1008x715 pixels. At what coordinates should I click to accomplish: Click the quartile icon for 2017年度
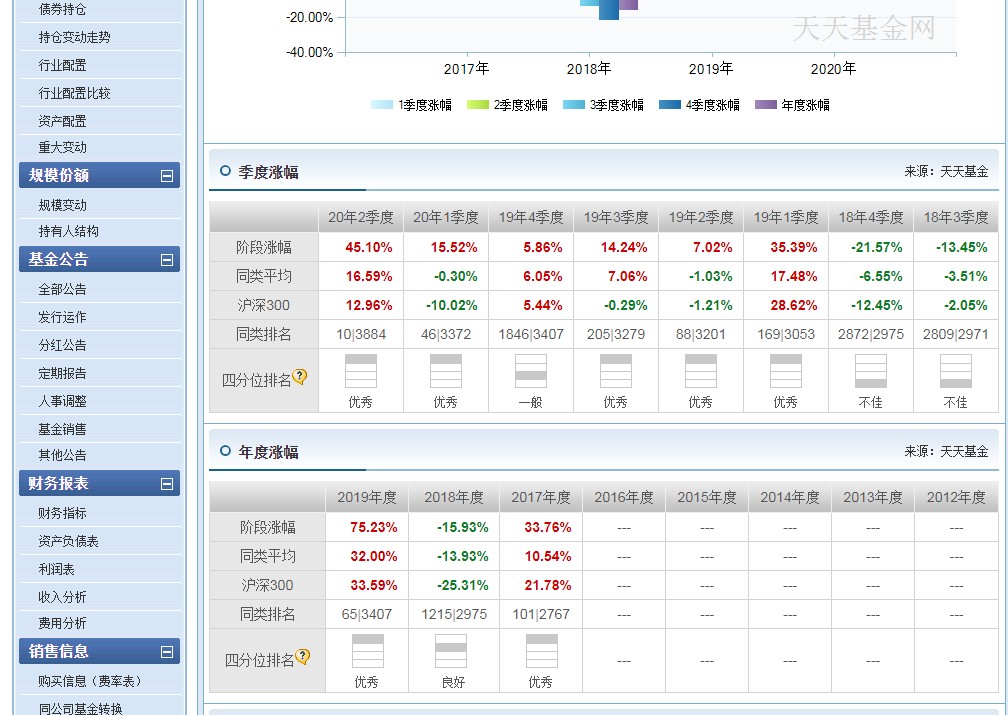coord(541,651)
